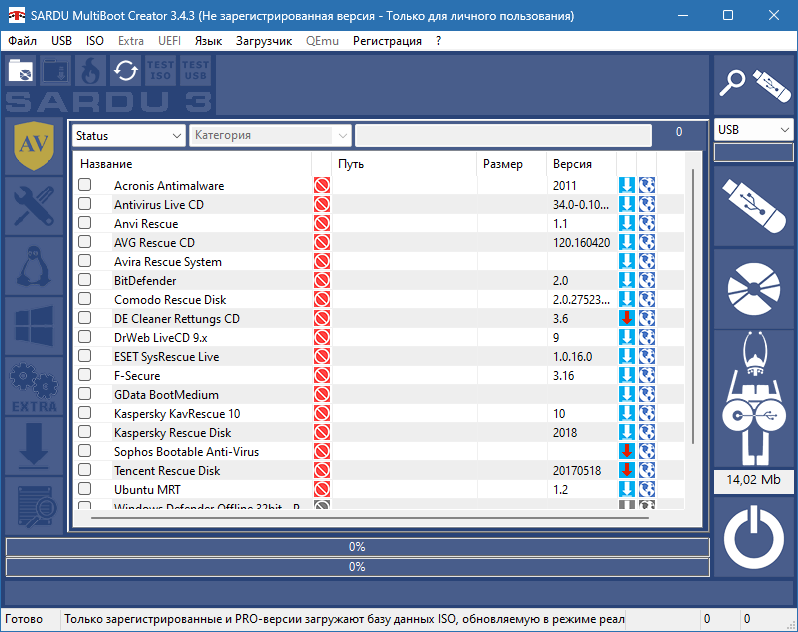
Task: Open the Регистрация menu
Action: tap(387, 41)
